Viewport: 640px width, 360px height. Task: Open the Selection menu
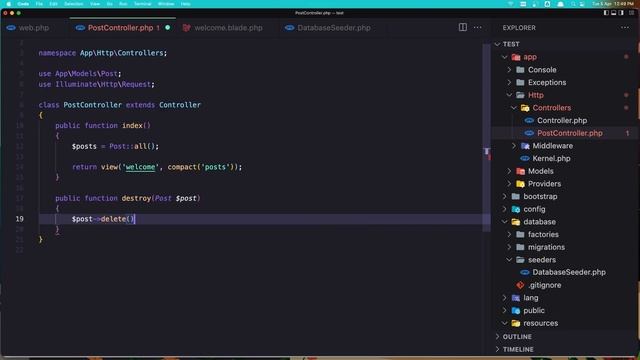(x=73, y=4)
